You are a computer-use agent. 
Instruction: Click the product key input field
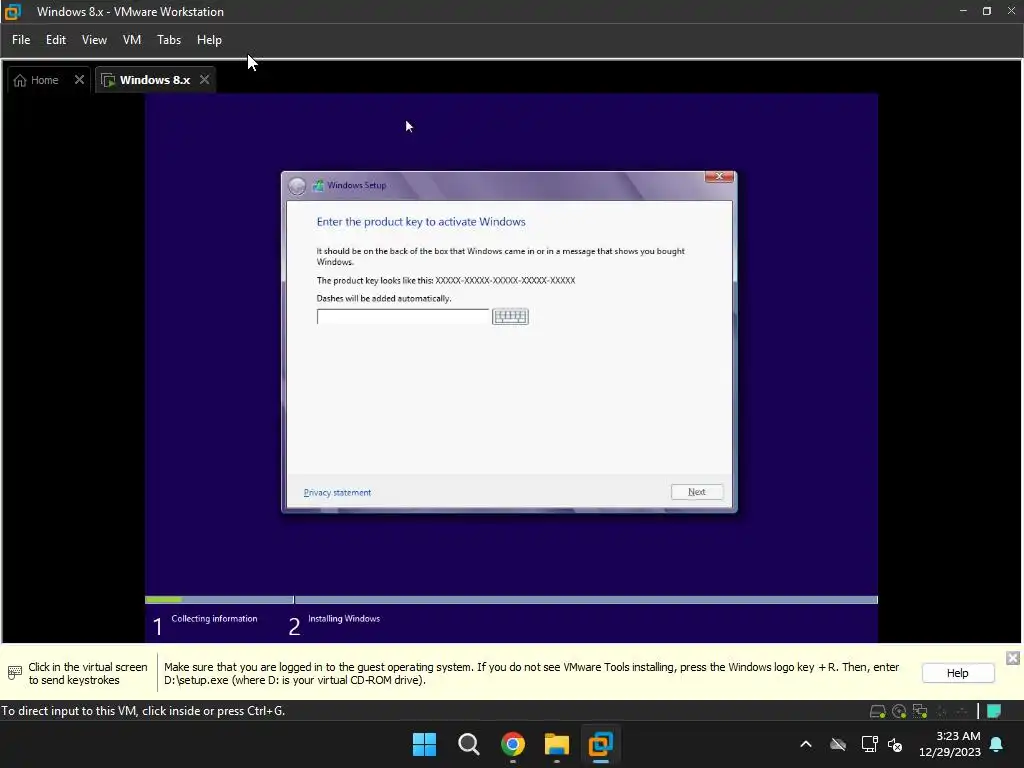402,317
